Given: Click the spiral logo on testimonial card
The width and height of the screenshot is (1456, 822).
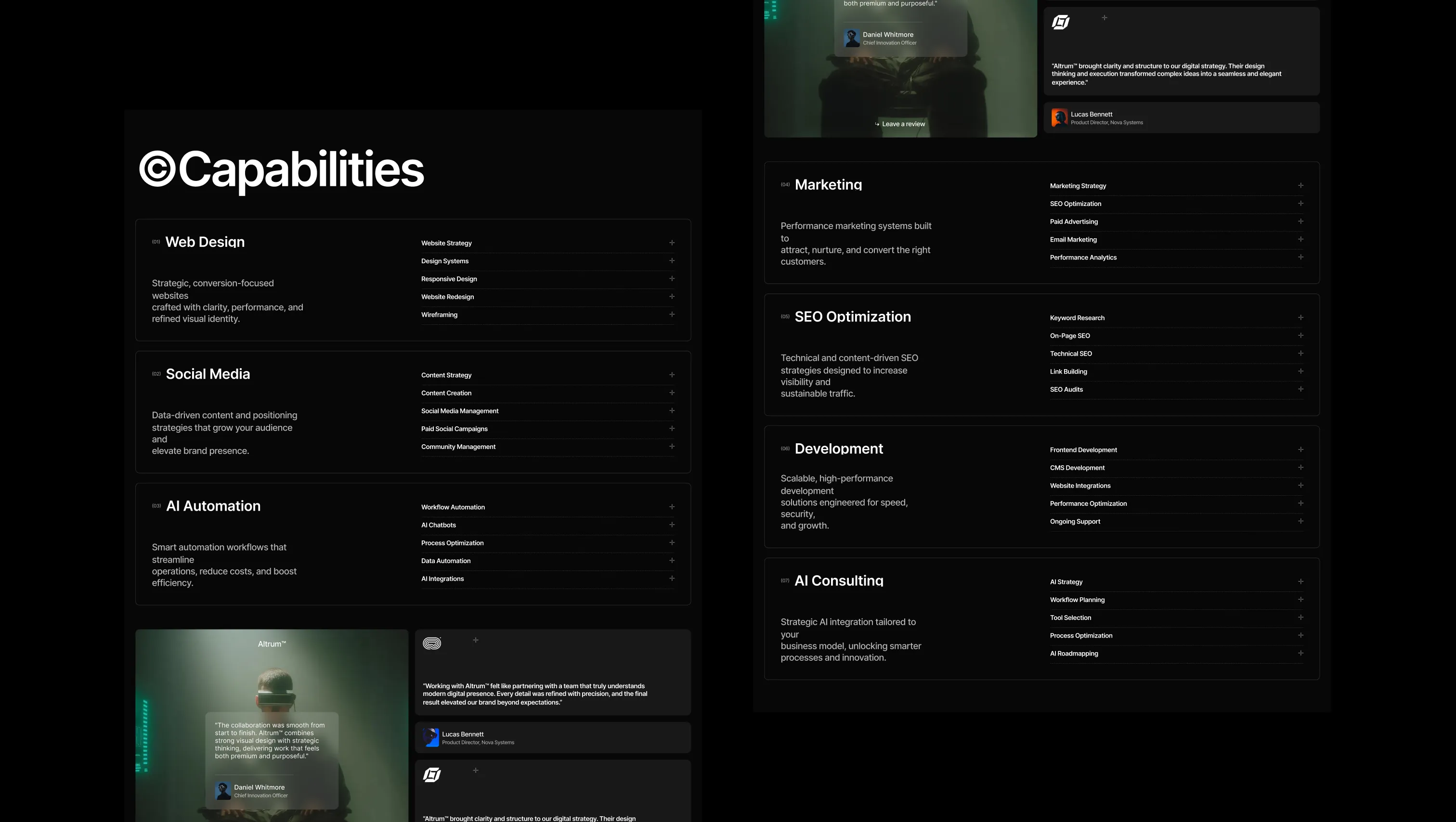Looking at the screenshot, I should pyautogui.click(x=432, y=643).
